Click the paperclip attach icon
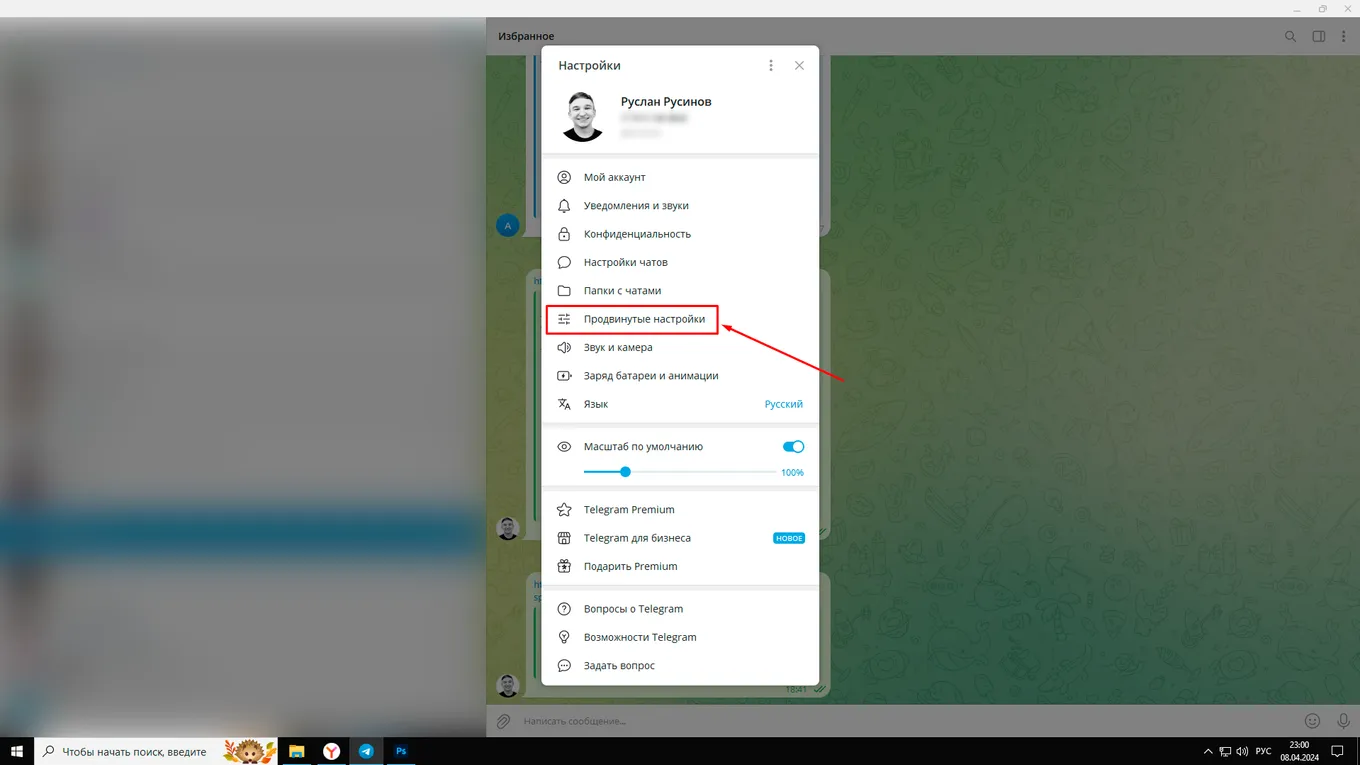The image size is (1360, 765). [x=504, y=721]
